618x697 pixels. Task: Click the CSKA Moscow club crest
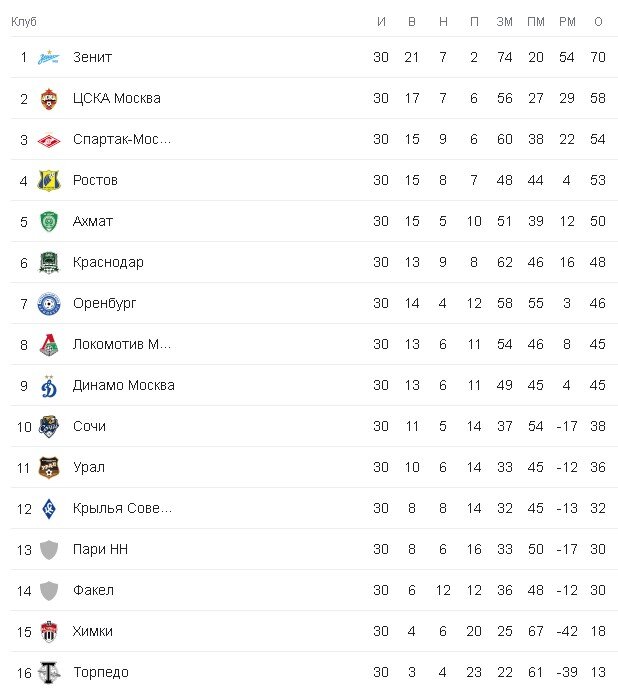(48, 99)
